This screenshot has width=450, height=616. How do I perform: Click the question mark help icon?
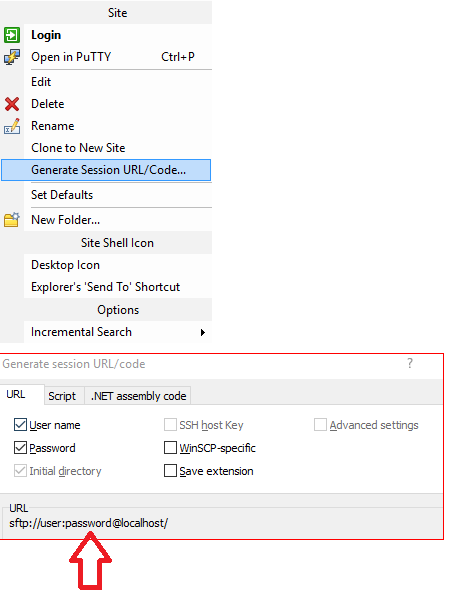click(410, 363)
